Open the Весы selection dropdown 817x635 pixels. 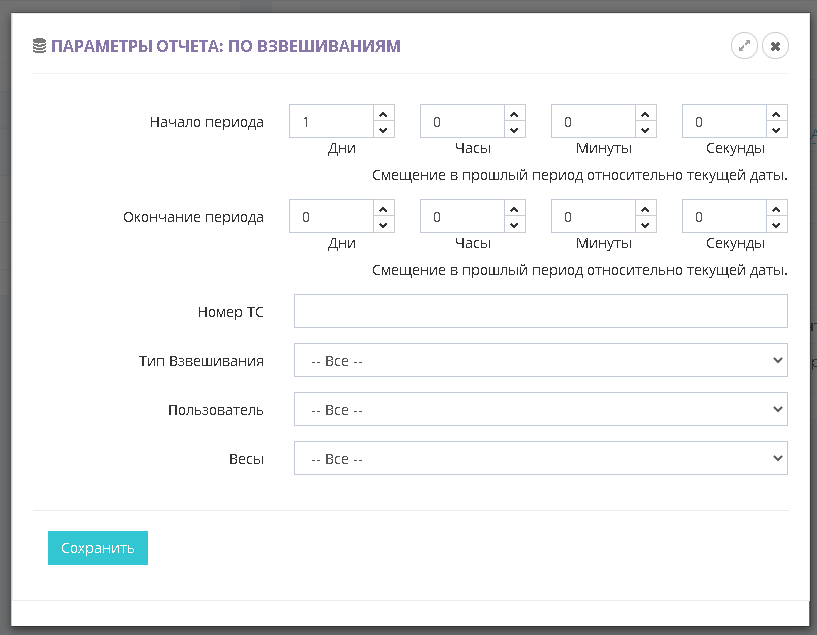click(540, 458)
